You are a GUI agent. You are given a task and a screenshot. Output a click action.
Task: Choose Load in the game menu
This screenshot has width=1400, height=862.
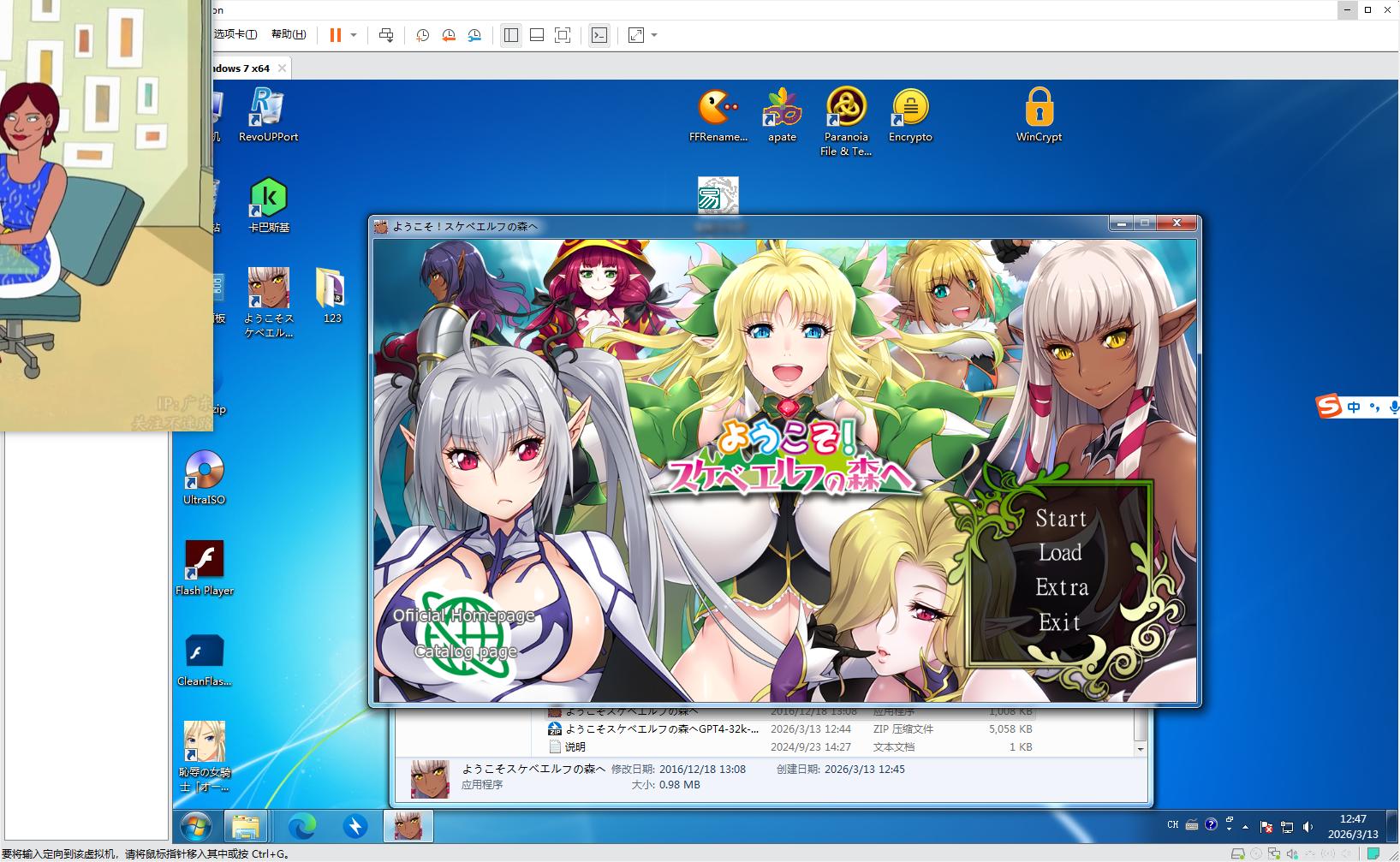[x=1060, y=553]
